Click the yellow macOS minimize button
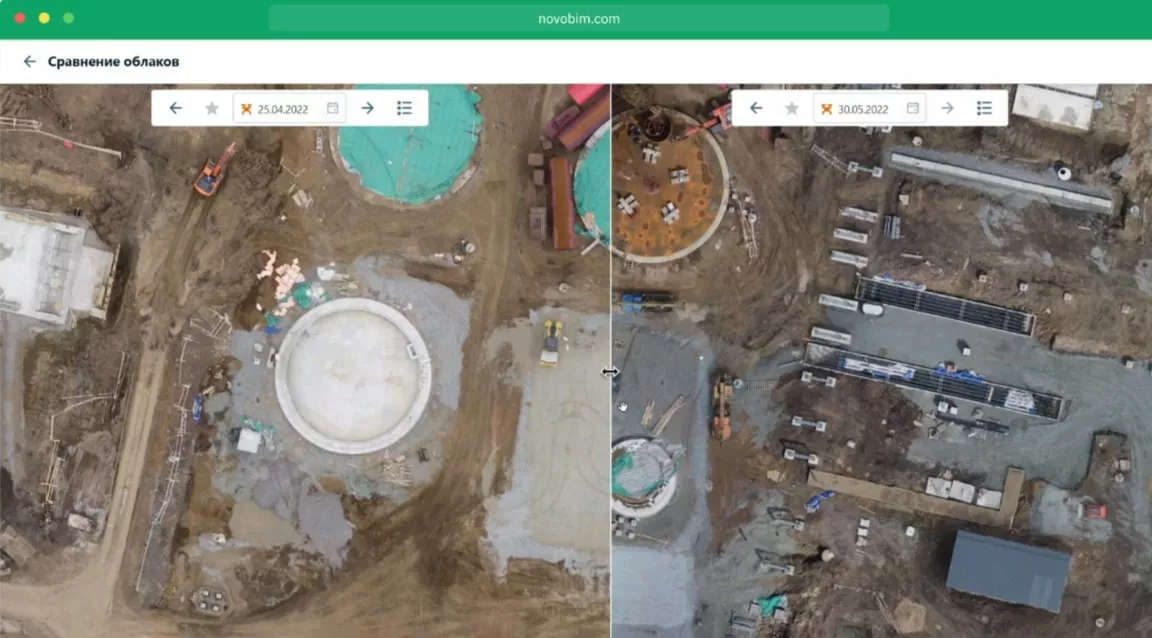The width and height of the screenshot is (1152, 638). coord(44,18)
